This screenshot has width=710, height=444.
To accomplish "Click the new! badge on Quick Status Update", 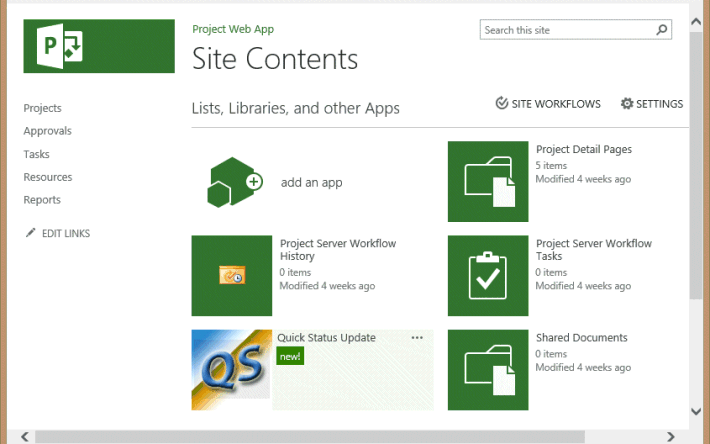I will (x=290, y=356).
